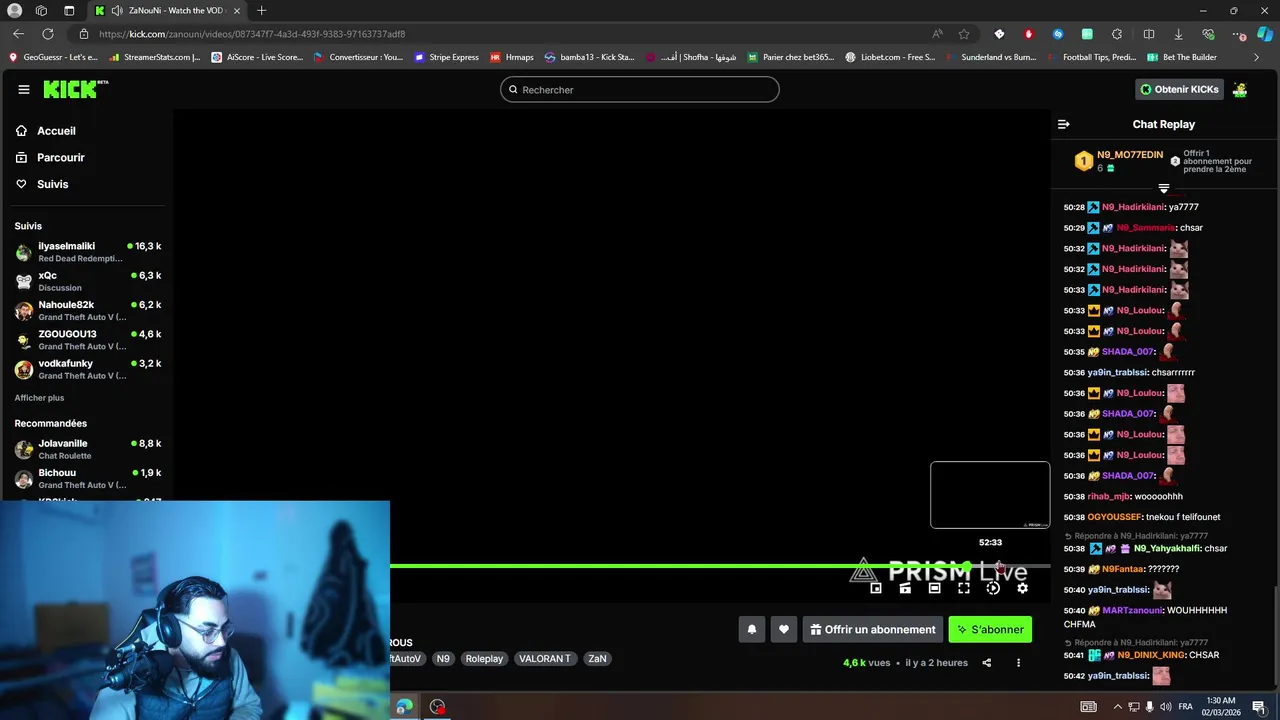Viewport: 1280px width, 720px height.
Task: Open picture-in-picture player mode
Action: pyautogui.click(x=876, y=588)
